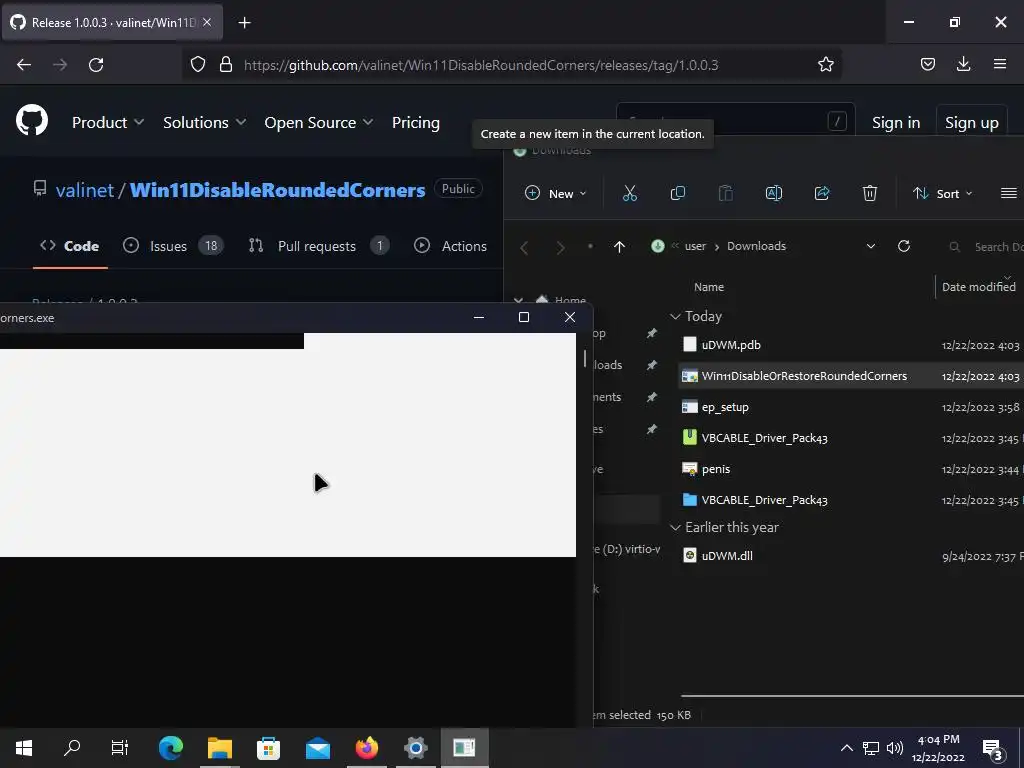
Task: Switch to Firefox from taskbar
Action: point(366,748)
